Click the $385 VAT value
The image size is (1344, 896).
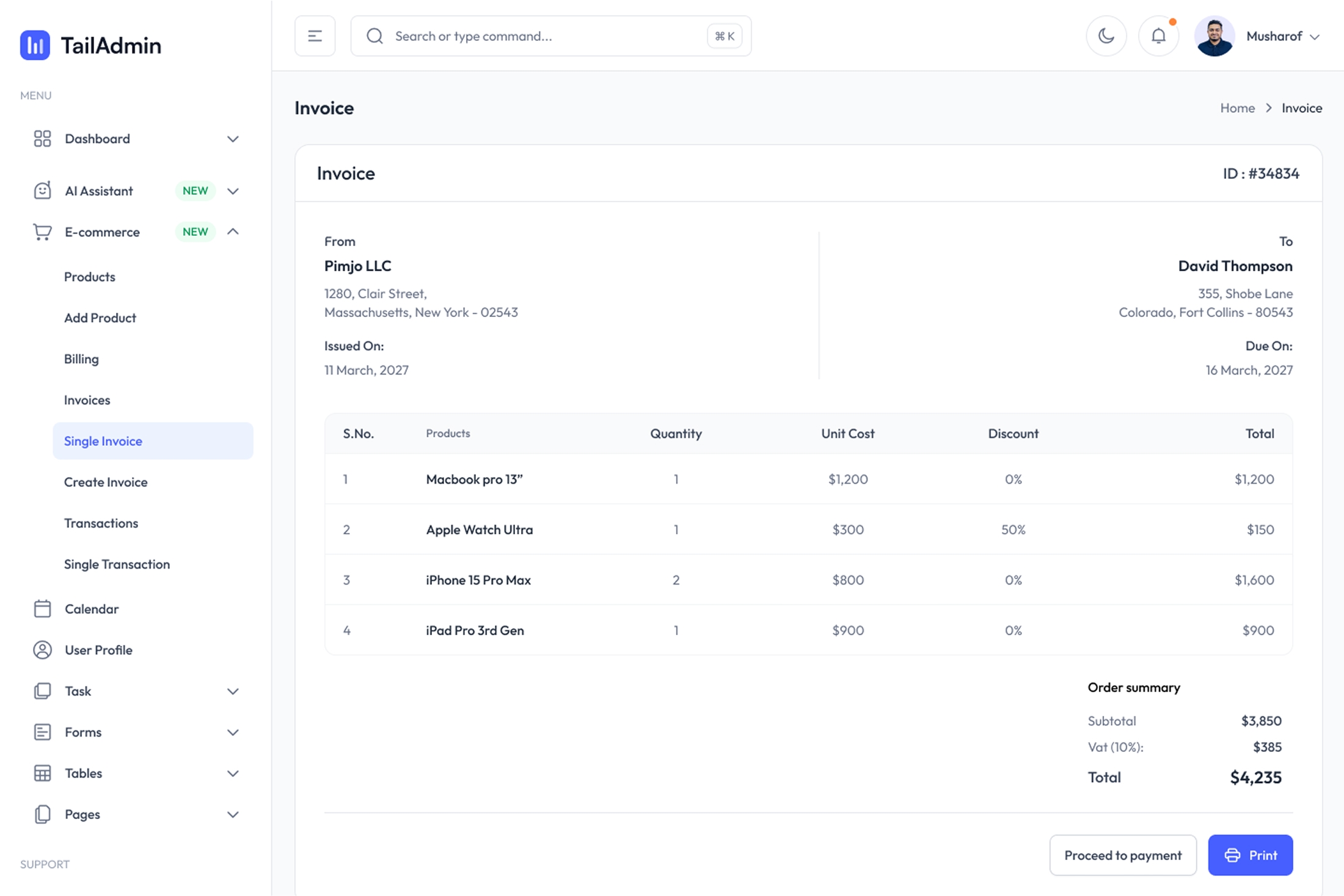click(x=1267, y=747)
